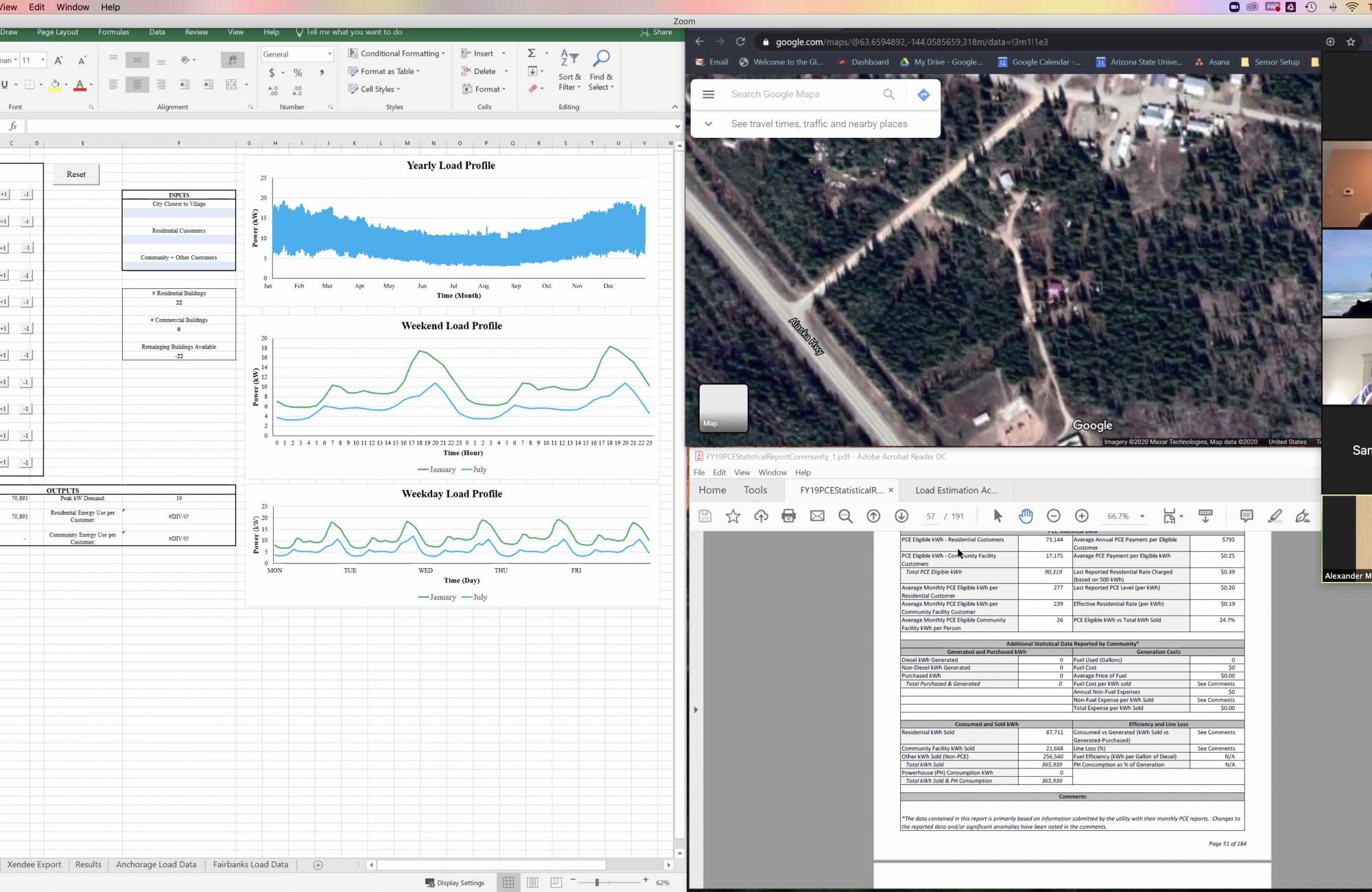Open the Google Maps hamburger menu
Viewport: 1372px width, 892px height.
click(709, 95)
